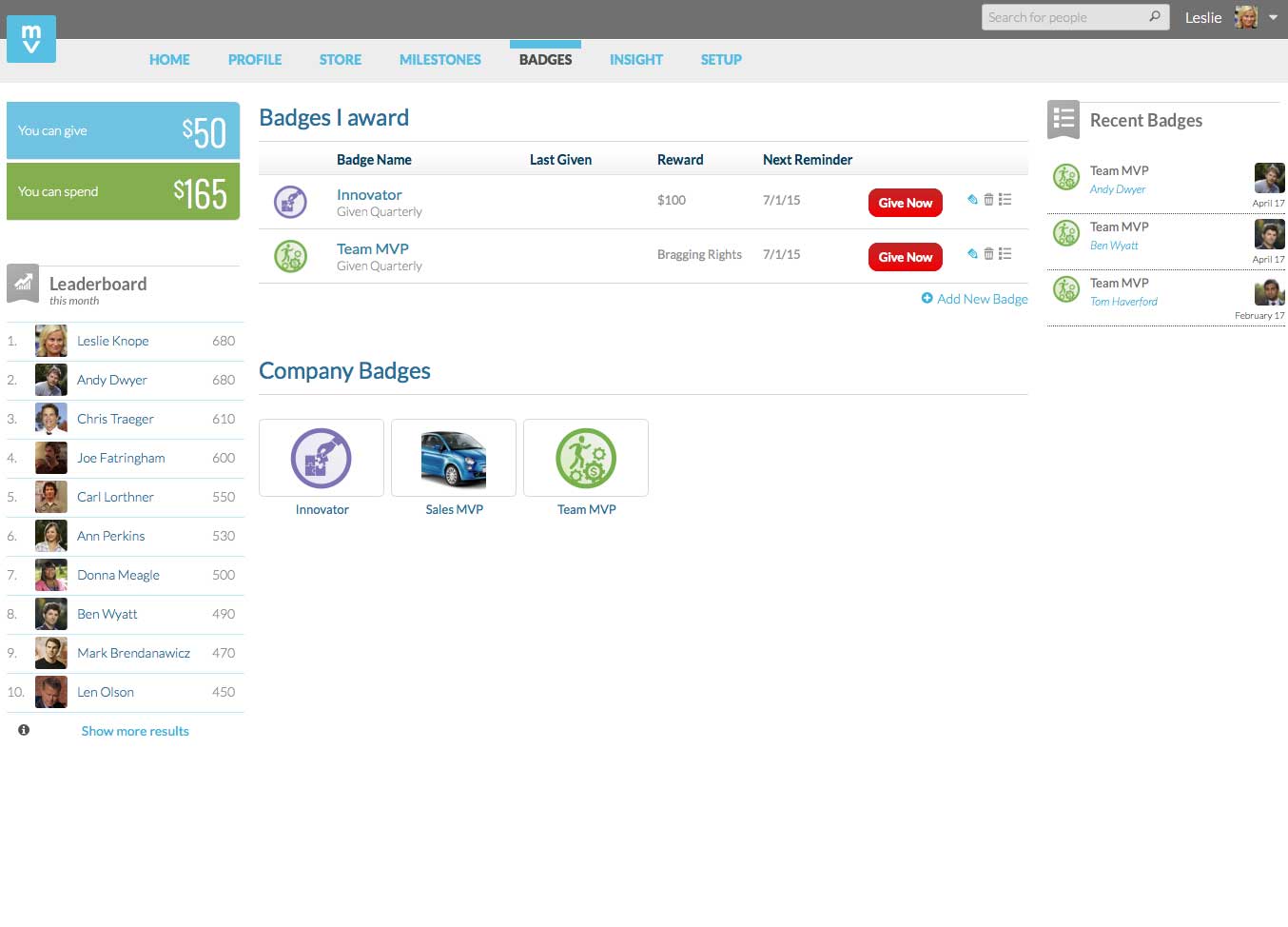1288x927 pixels.
Task: Click the edit icon for Team MVP badge
Action: (x=972, y=254)
